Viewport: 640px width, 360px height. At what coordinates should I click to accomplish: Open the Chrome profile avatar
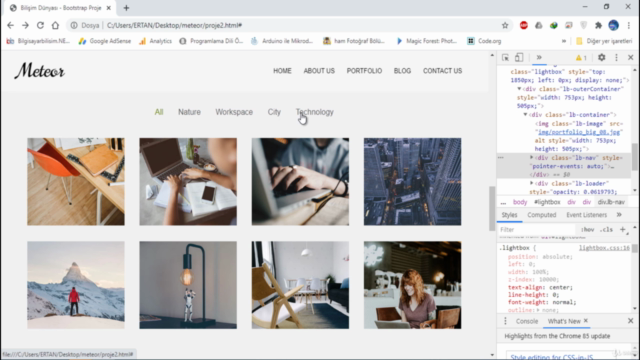tap(613, 25)
